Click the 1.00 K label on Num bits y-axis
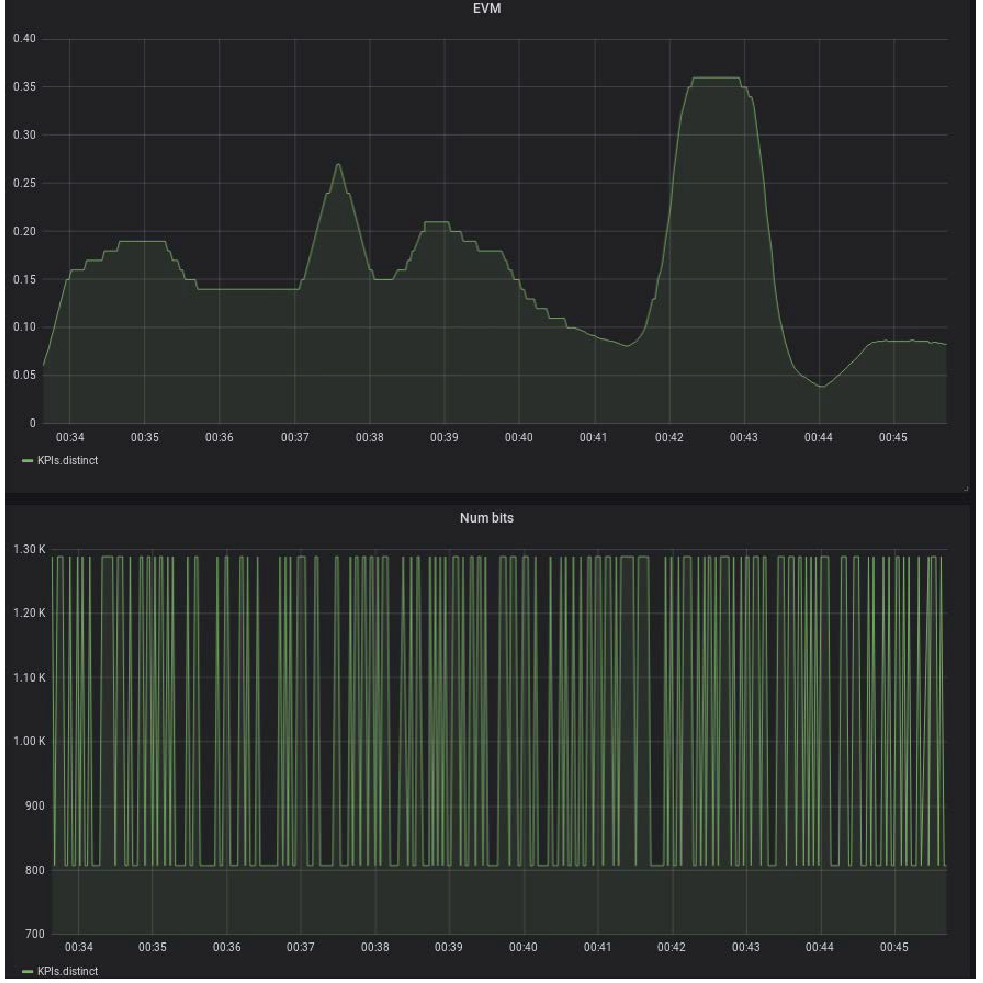Viewport: 983px width, 983px height. tap(30, 741)
